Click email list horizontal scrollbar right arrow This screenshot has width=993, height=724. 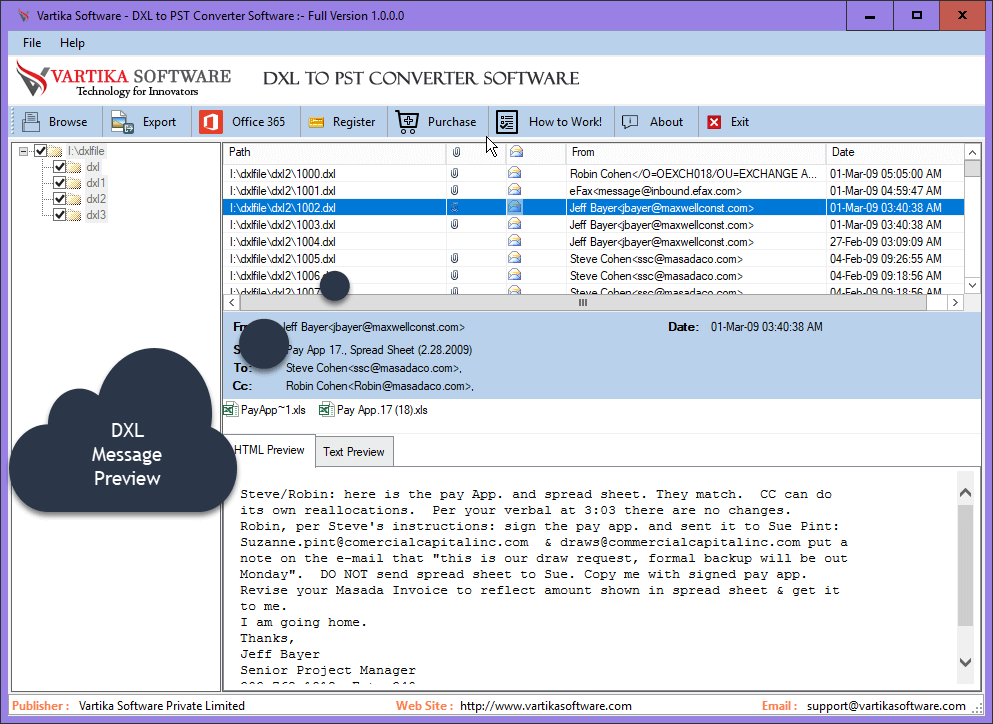click(956, 303)
